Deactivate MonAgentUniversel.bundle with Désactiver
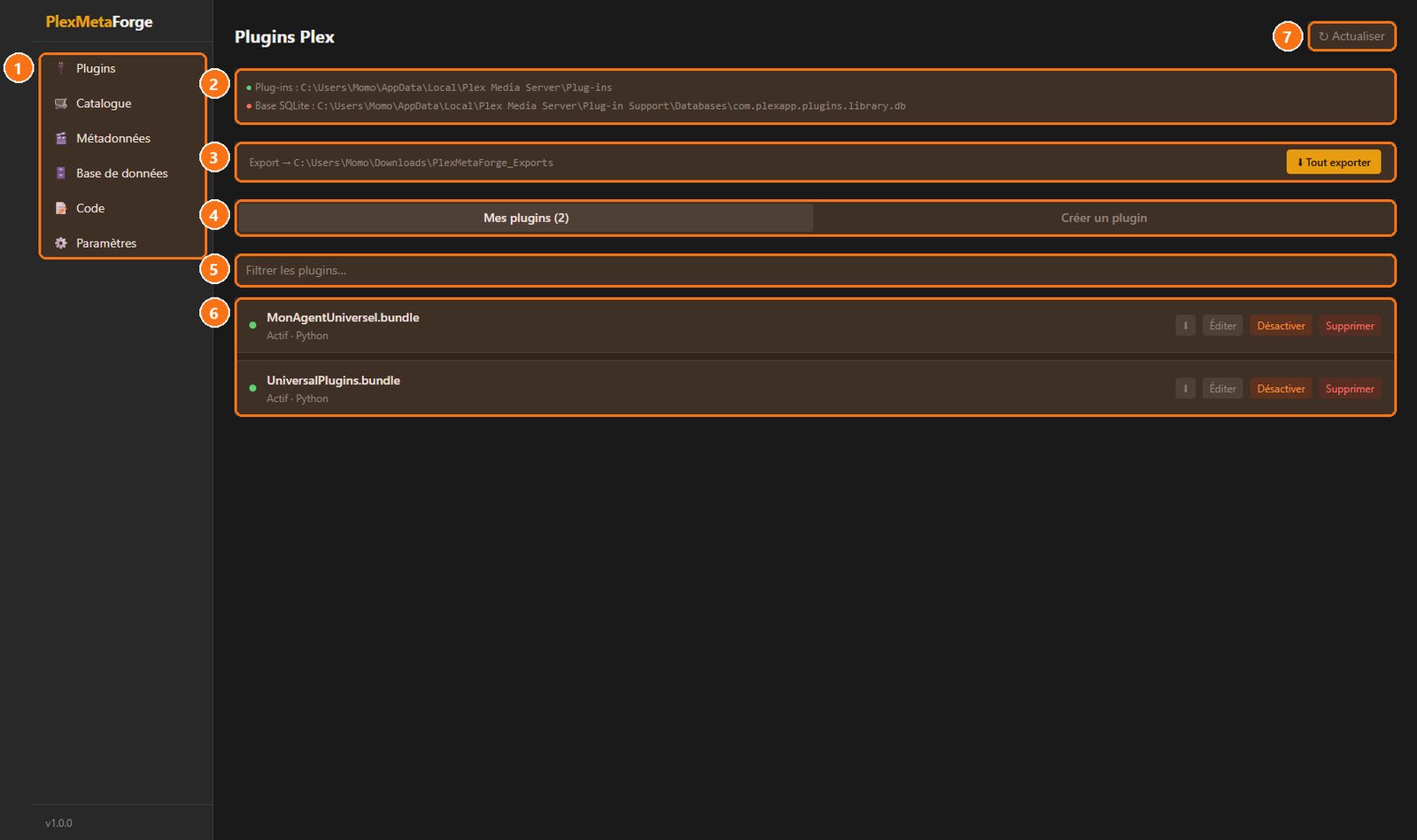1417x840 pixels. [1281, 326]
